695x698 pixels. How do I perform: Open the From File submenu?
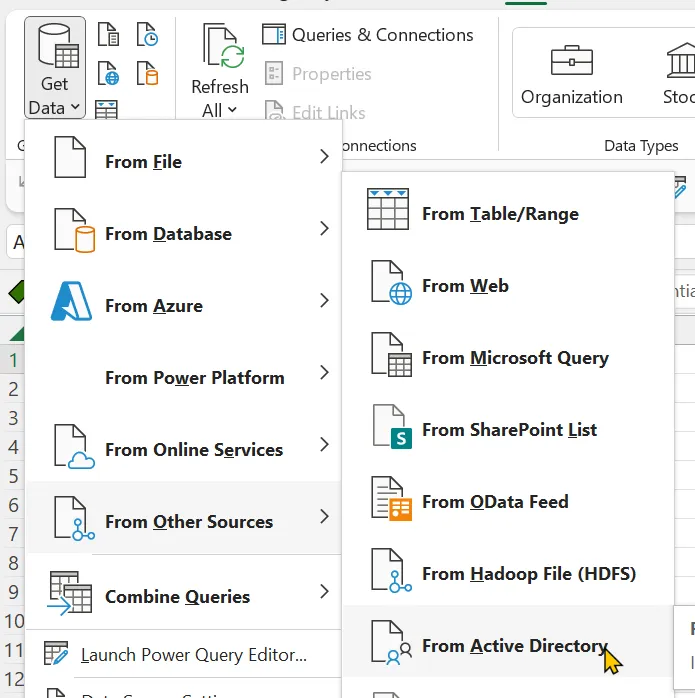tap(184, 159)
